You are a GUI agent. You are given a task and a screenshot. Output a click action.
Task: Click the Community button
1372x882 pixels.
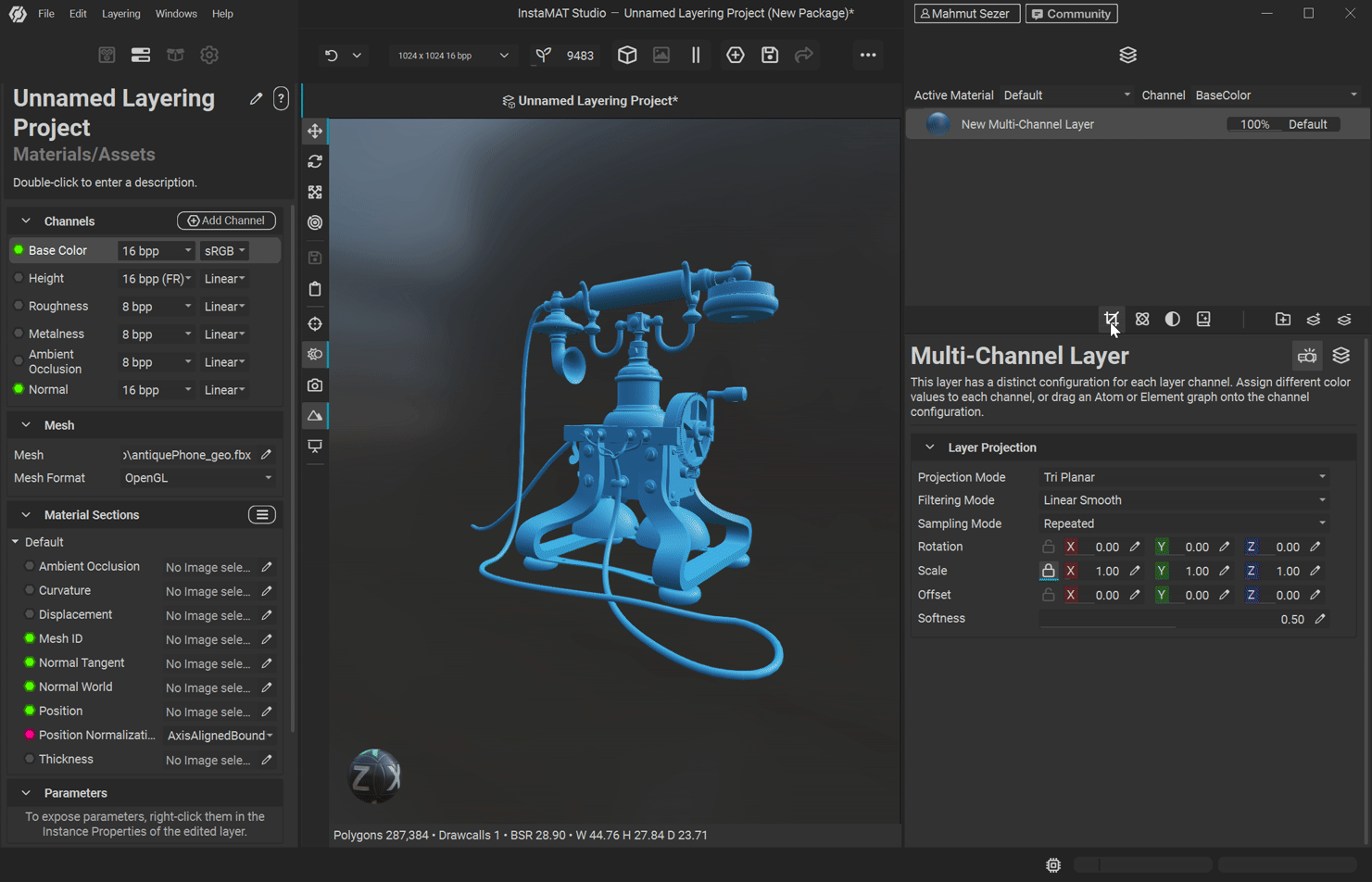point(1071,14)
